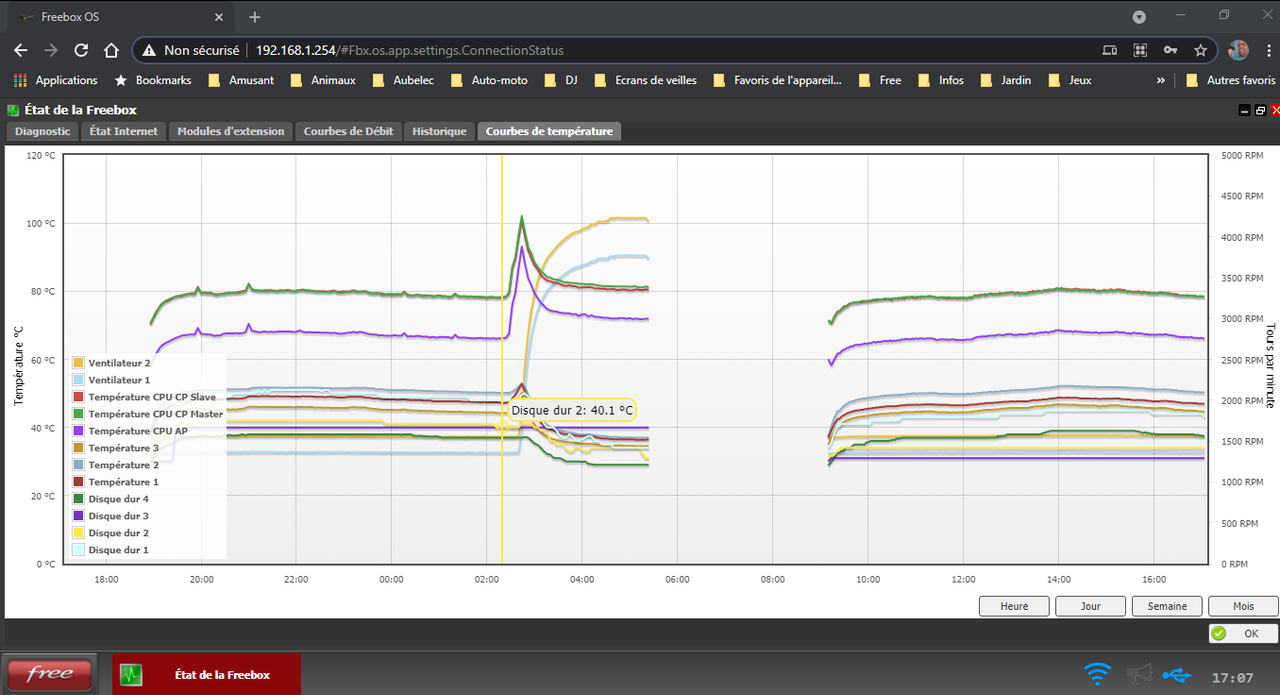The image size is (1280, 695).
Task: Click the Ventilateur 2 legend swatch
Action: coord(78,363)
